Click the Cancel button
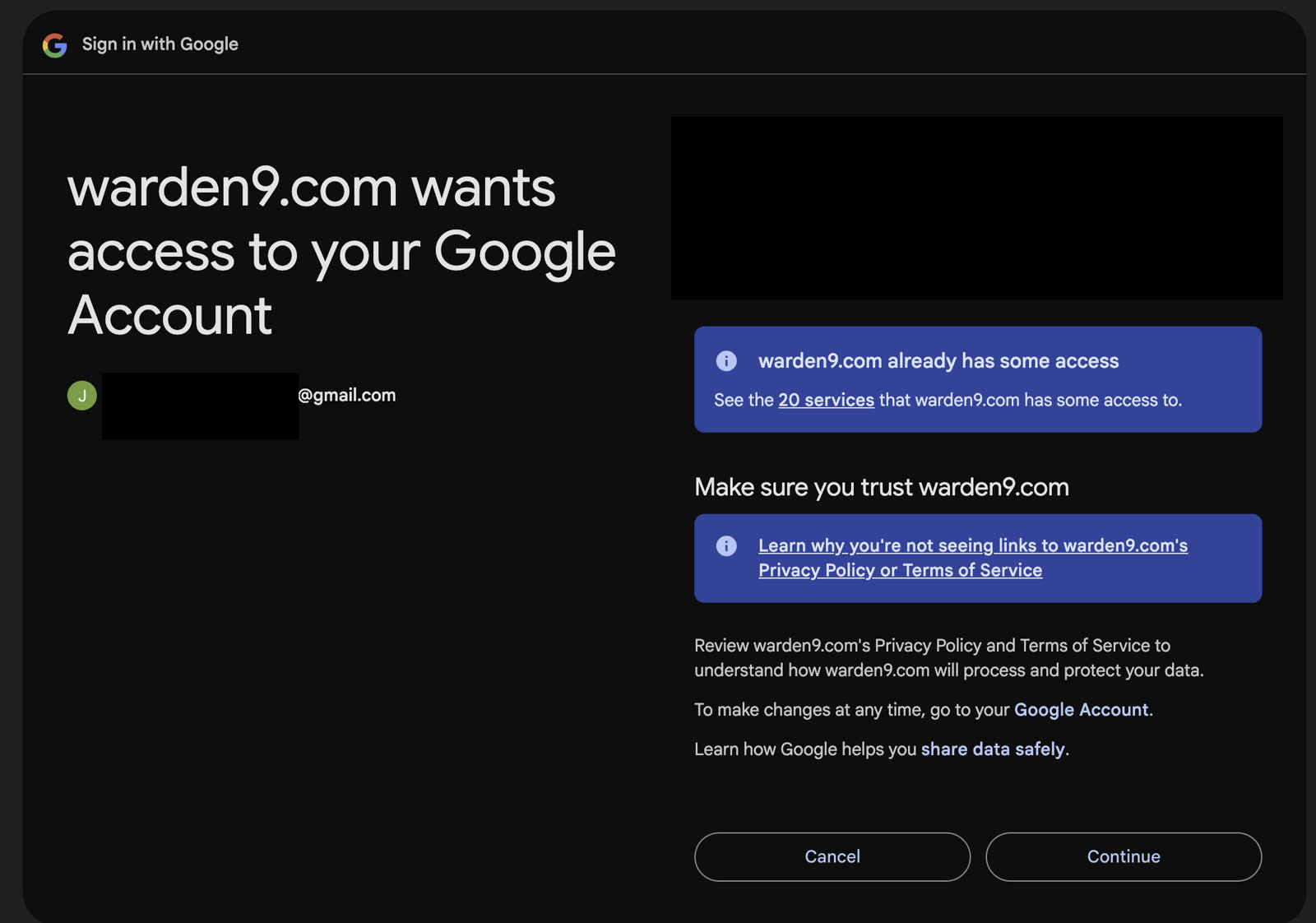 click(832, 856)
